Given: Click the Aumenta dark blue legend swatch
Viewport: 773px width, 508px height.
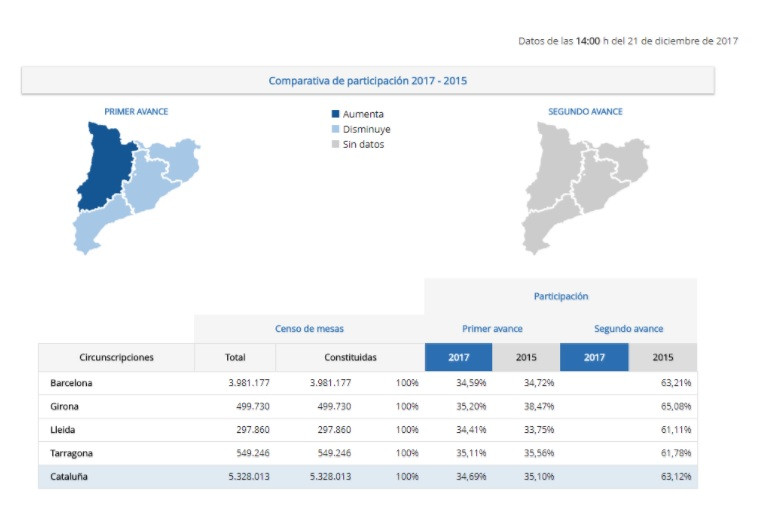Looking at the screenshot, I should point(335,114).
